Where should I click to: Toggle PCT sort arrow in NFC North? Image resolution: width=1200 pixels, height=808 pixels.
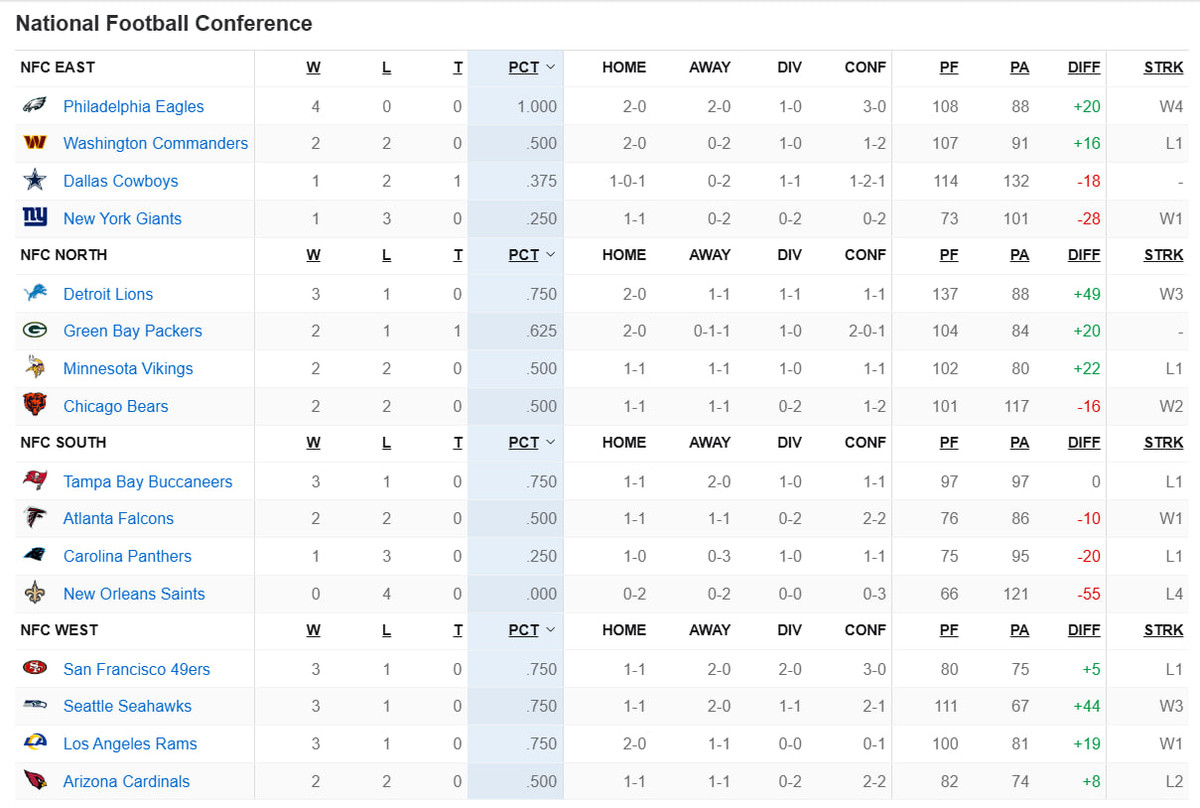(x=550, y=255)
